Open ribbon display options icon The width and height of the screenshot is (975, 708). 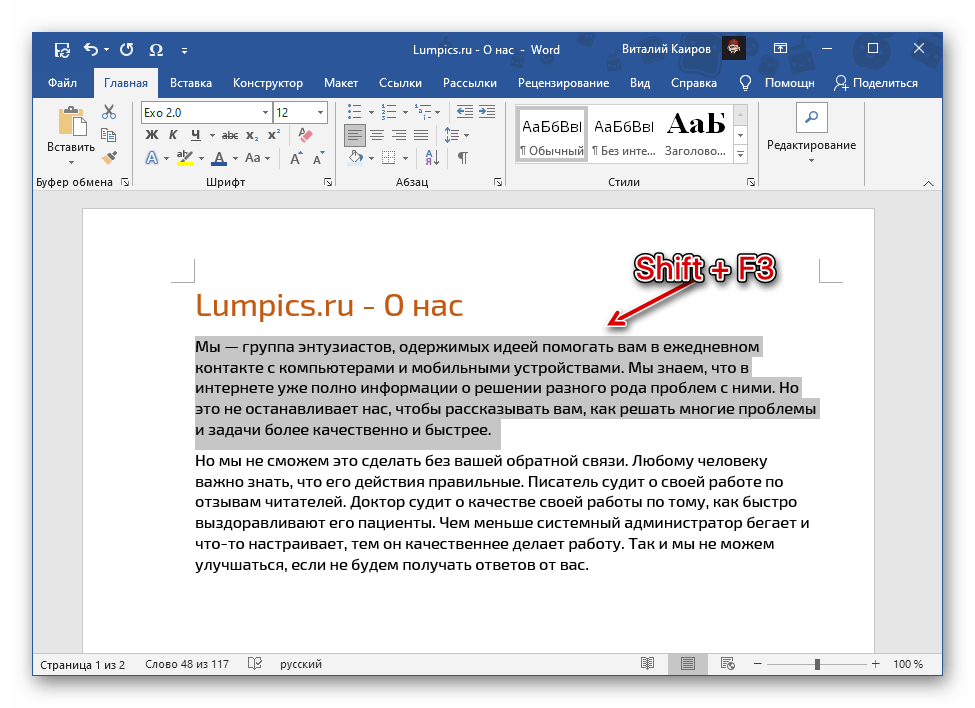(x=780, y=48)
